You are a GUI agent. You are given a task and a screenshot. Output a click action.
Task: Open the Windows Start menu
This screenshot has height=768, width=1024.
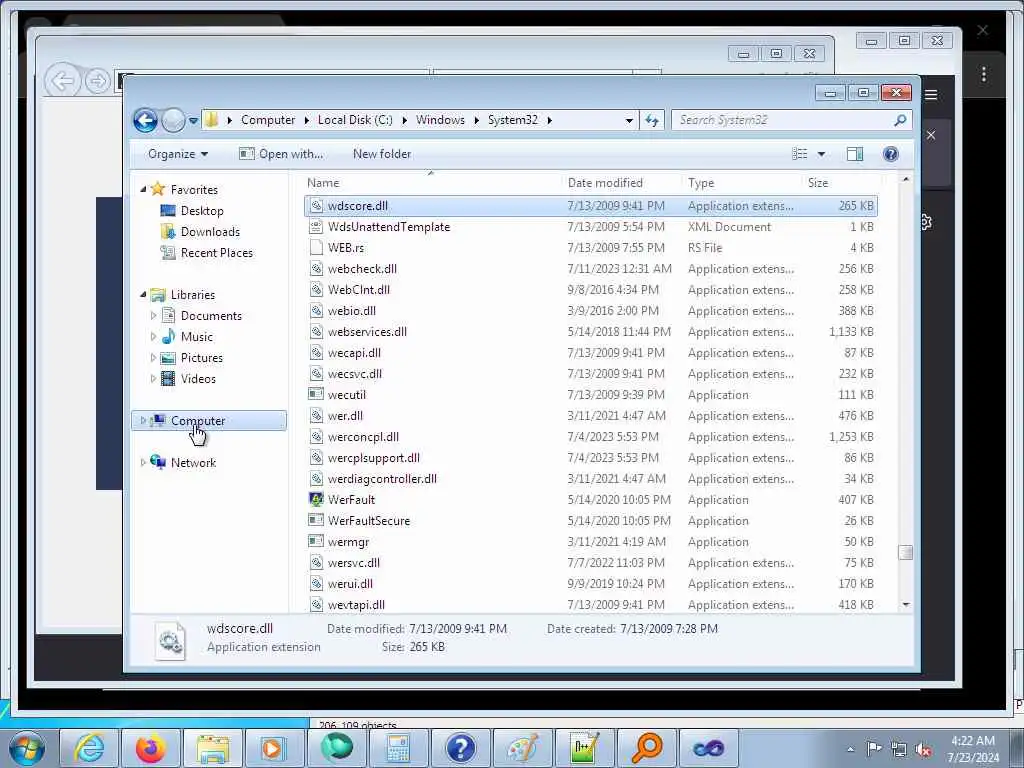tap(27, 748)
